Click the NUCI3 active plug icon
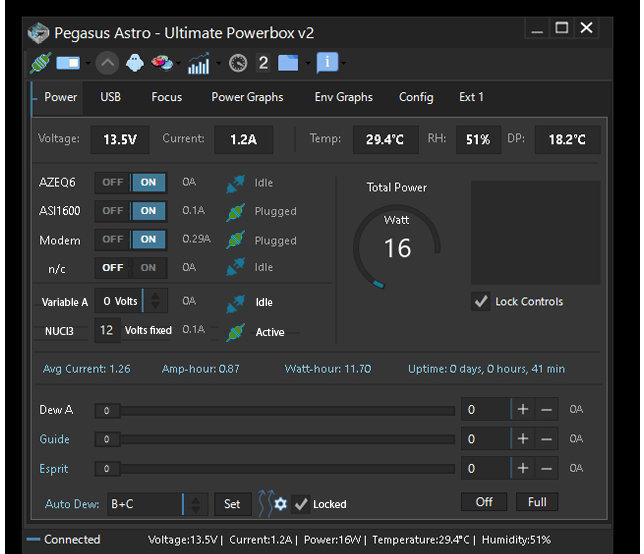Image resolution: width=644 pixels, height=554 pixels. coord(236,332)
